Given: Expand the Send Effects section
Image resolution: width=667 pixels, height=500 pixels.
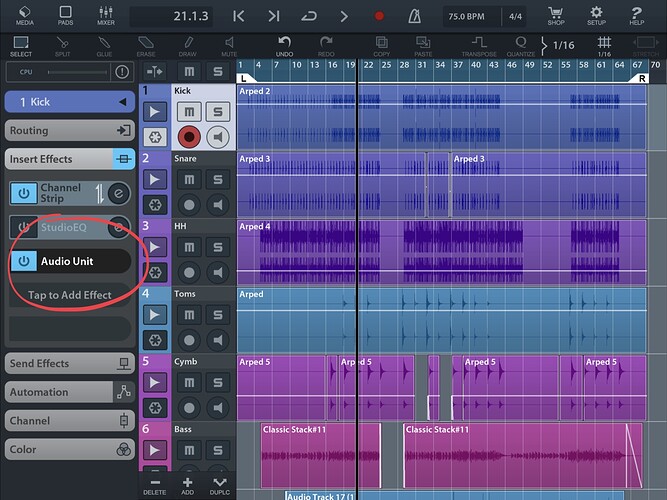Looking at the screenshot, I should (70, 363).
